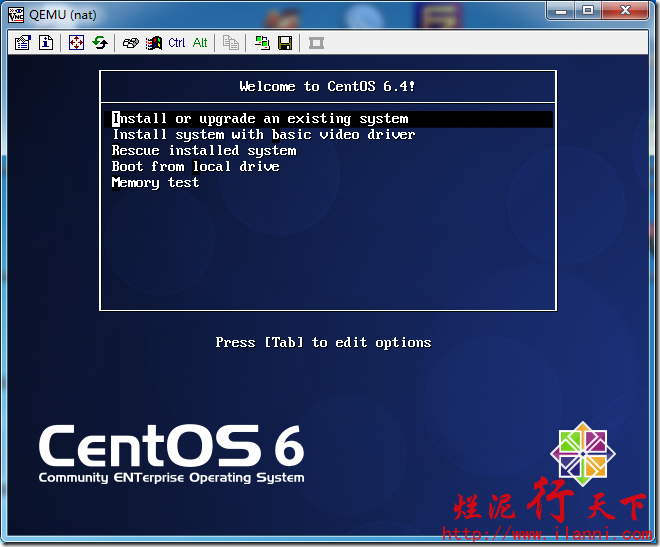Save connection info with the floppy disk icon
660x547 pixels.
point(285,43)
